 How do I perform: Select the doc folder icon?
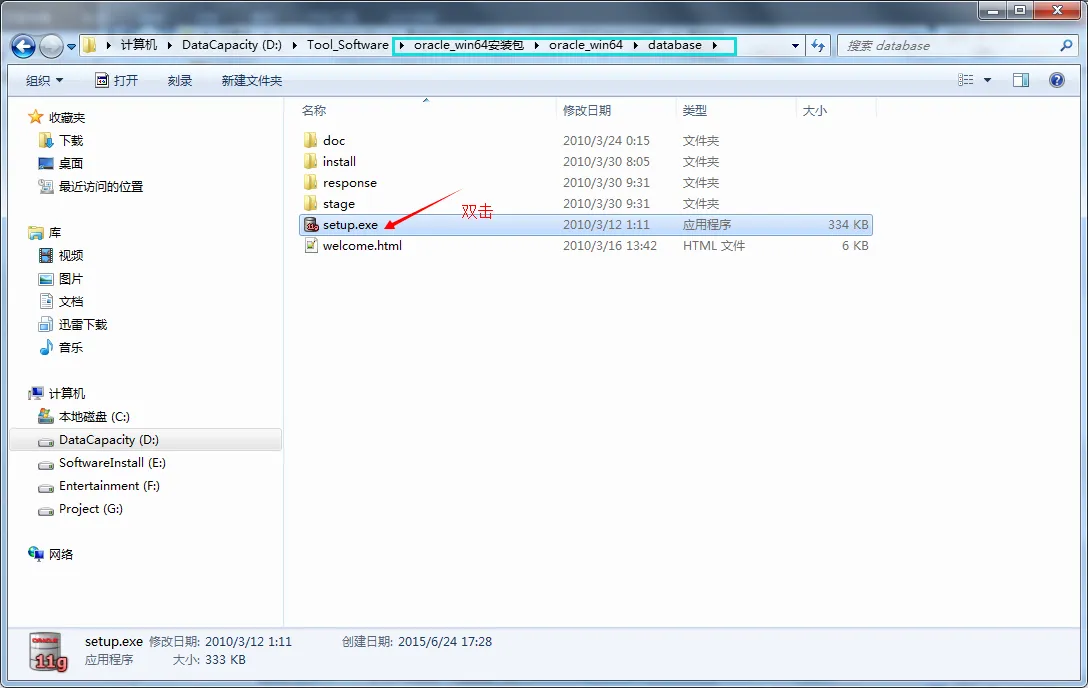[x=311, y=140]
